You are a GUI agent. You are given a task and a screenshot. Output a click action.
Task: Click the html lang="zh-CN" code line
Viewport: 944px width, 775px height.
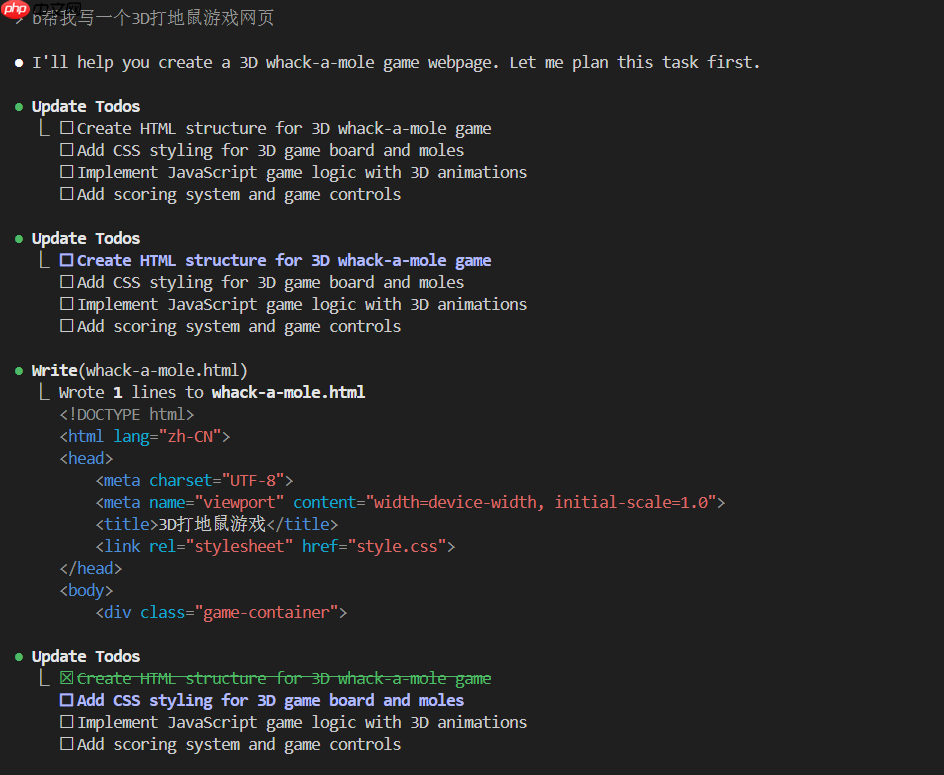pos(144,437)
